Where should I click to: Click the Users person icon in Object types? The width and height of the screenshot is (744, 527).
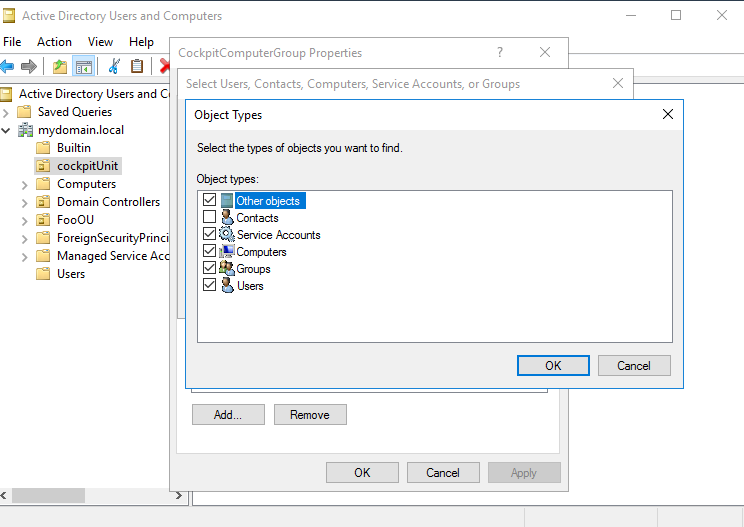click(x=227, y=286)
